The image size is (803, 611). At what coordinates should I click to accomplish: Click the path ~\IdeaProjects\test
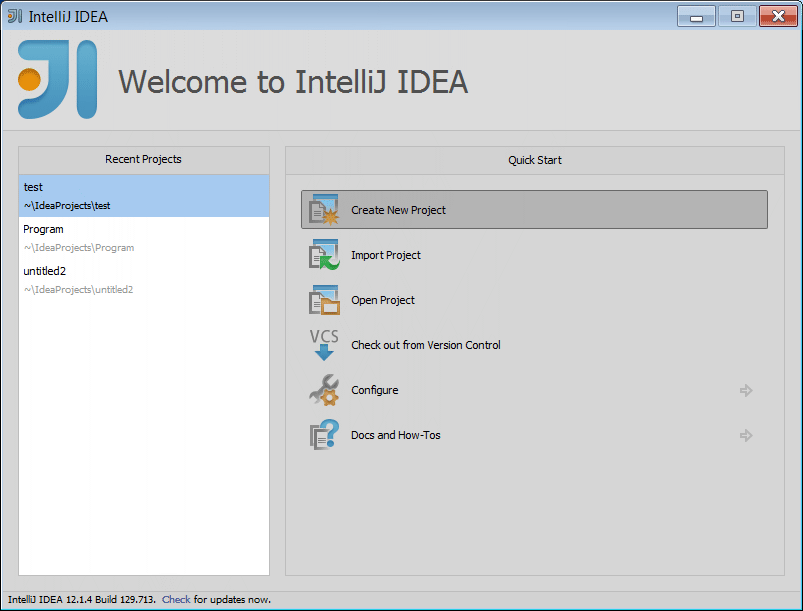67,206
